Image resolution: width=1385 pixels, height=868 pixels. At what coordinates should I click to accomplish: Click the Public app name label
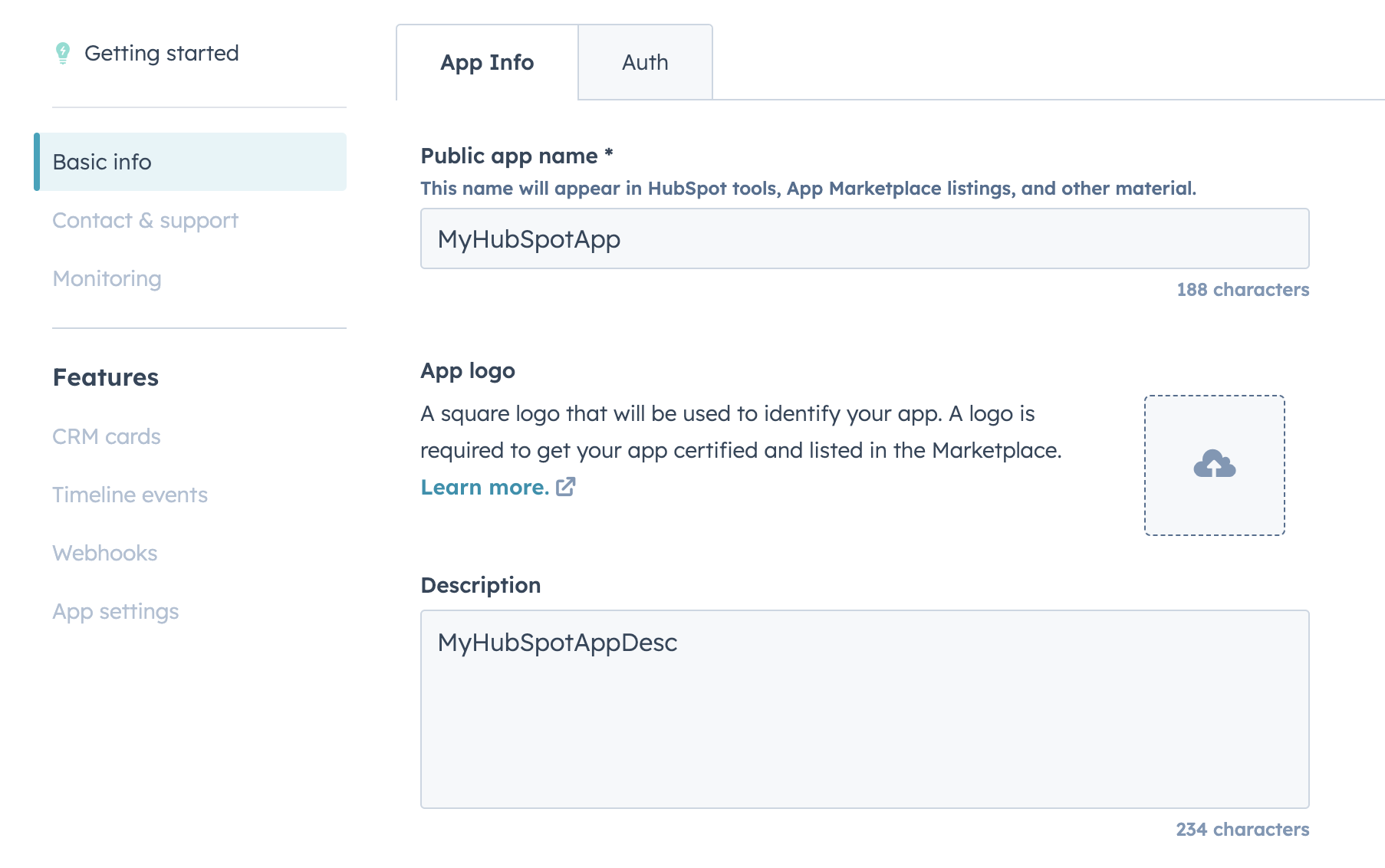coord(509,156)
